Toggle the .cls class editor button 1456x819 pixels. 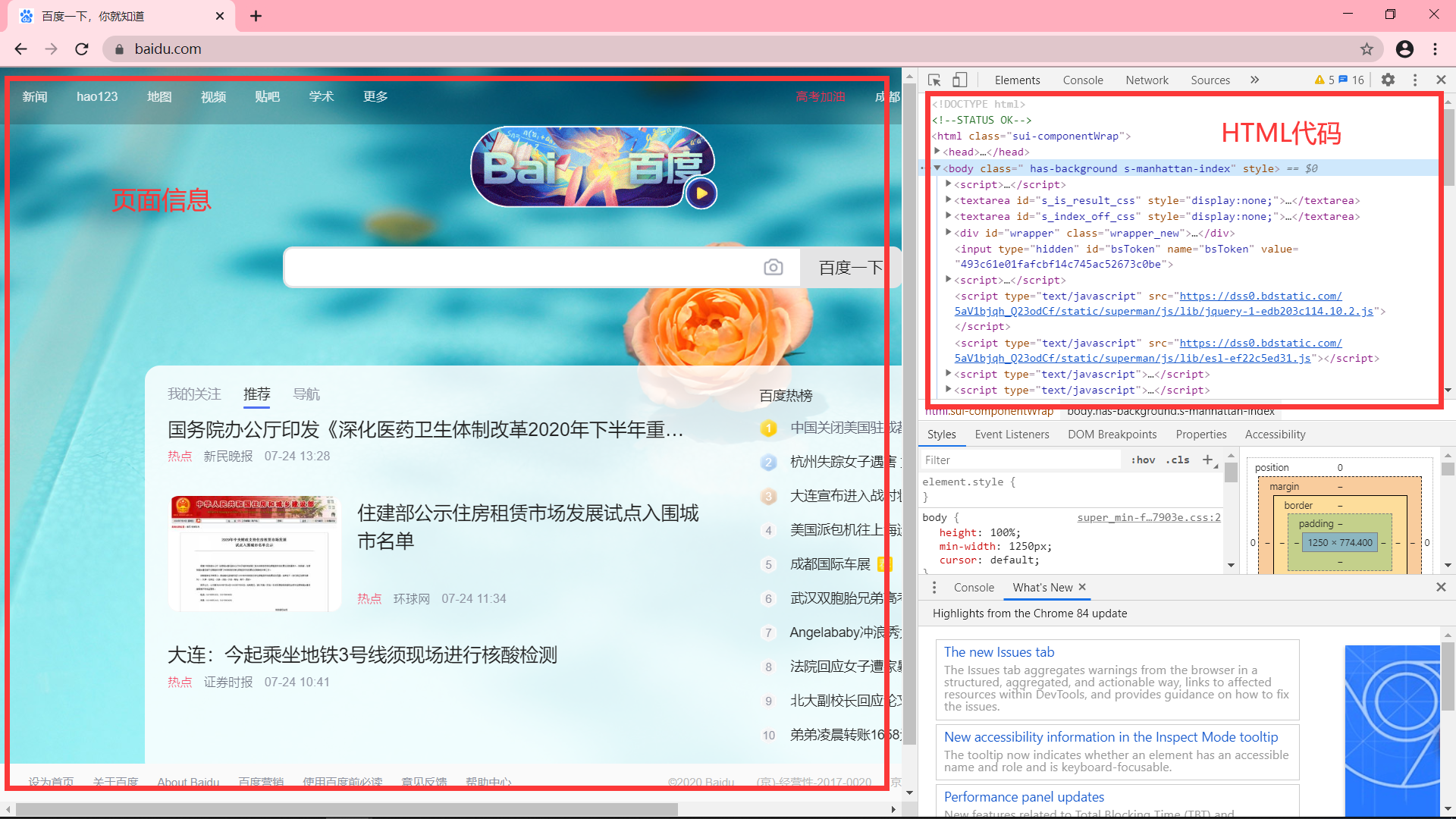1178,460
